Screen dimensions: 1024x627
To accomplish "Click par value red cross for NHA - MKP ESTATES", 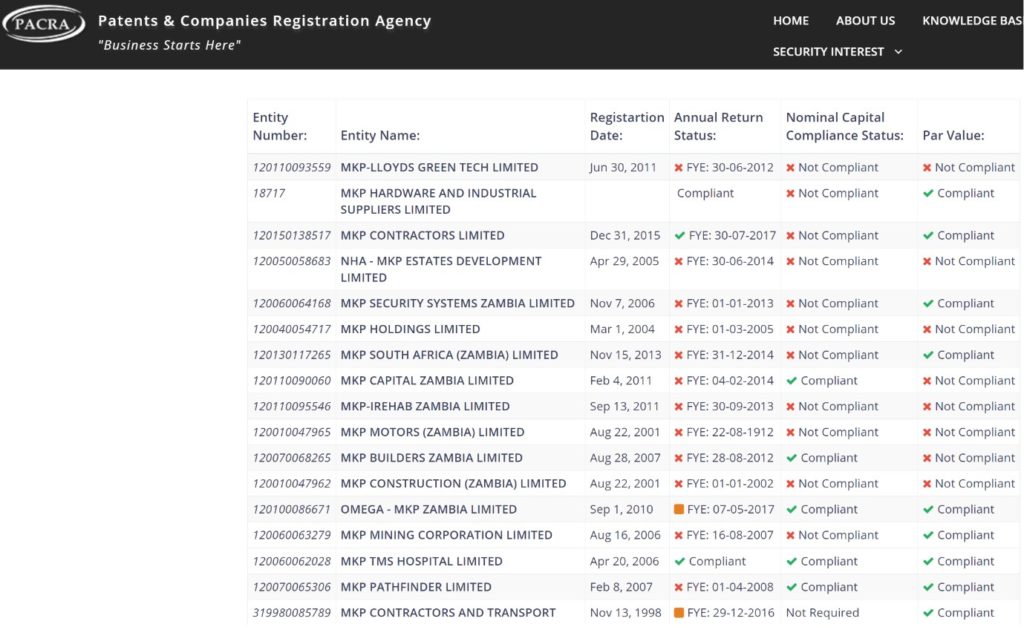I will coord(927,261).
